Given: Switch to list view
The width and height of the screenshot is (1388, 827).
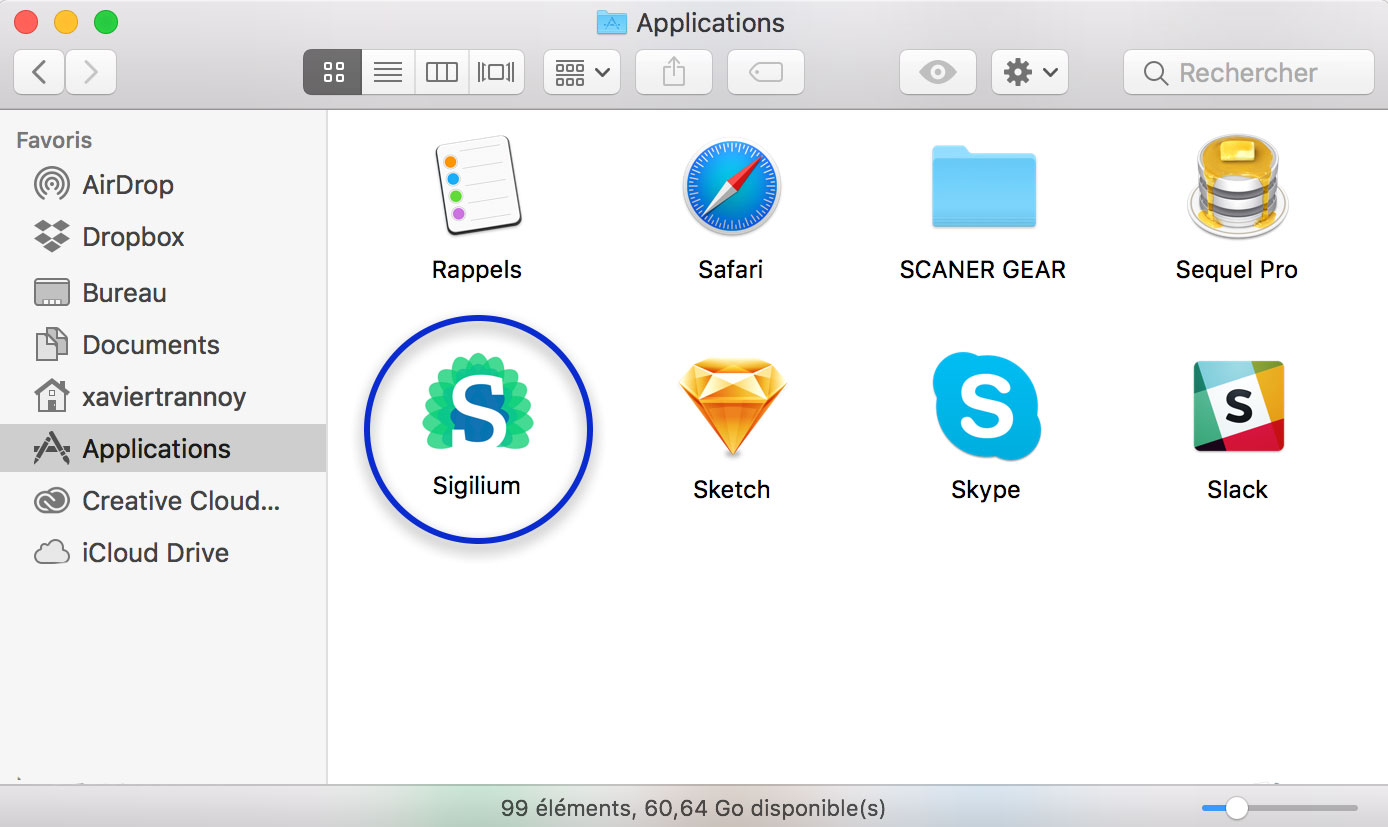Looking at the screenshot, I should click(x=388, y=72).
